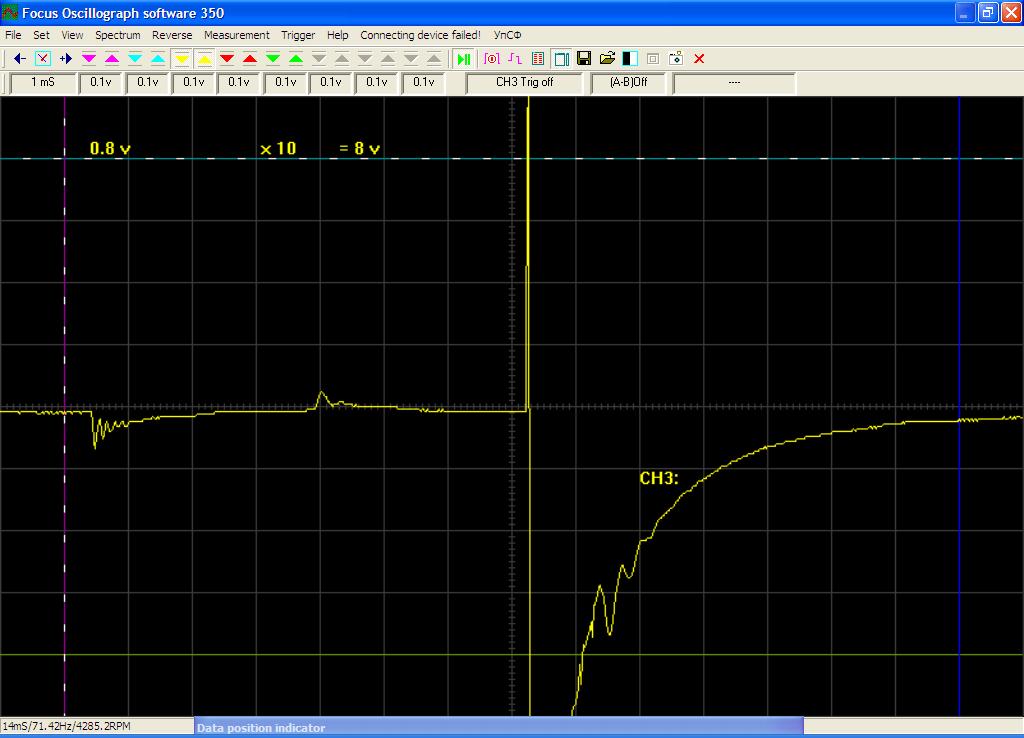
Task: Open the View menu
Action: (x=72, y=35)
